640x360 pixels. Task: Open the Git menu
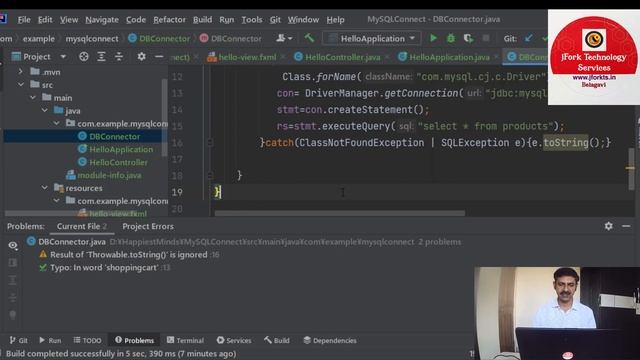click(x=275, y=20)
